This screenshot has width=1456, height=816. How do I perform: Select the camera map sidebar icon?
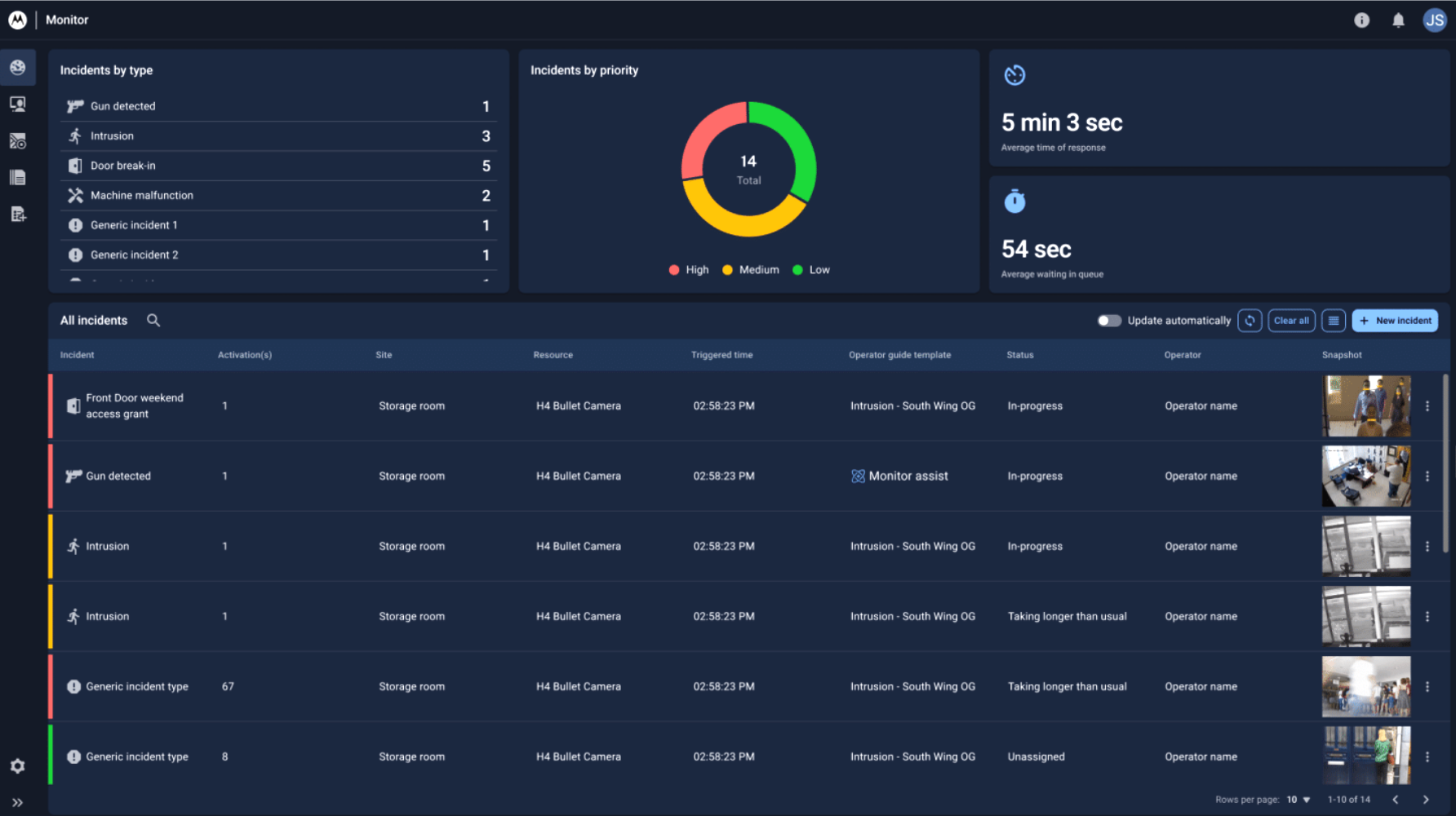(x=18, y=140)
